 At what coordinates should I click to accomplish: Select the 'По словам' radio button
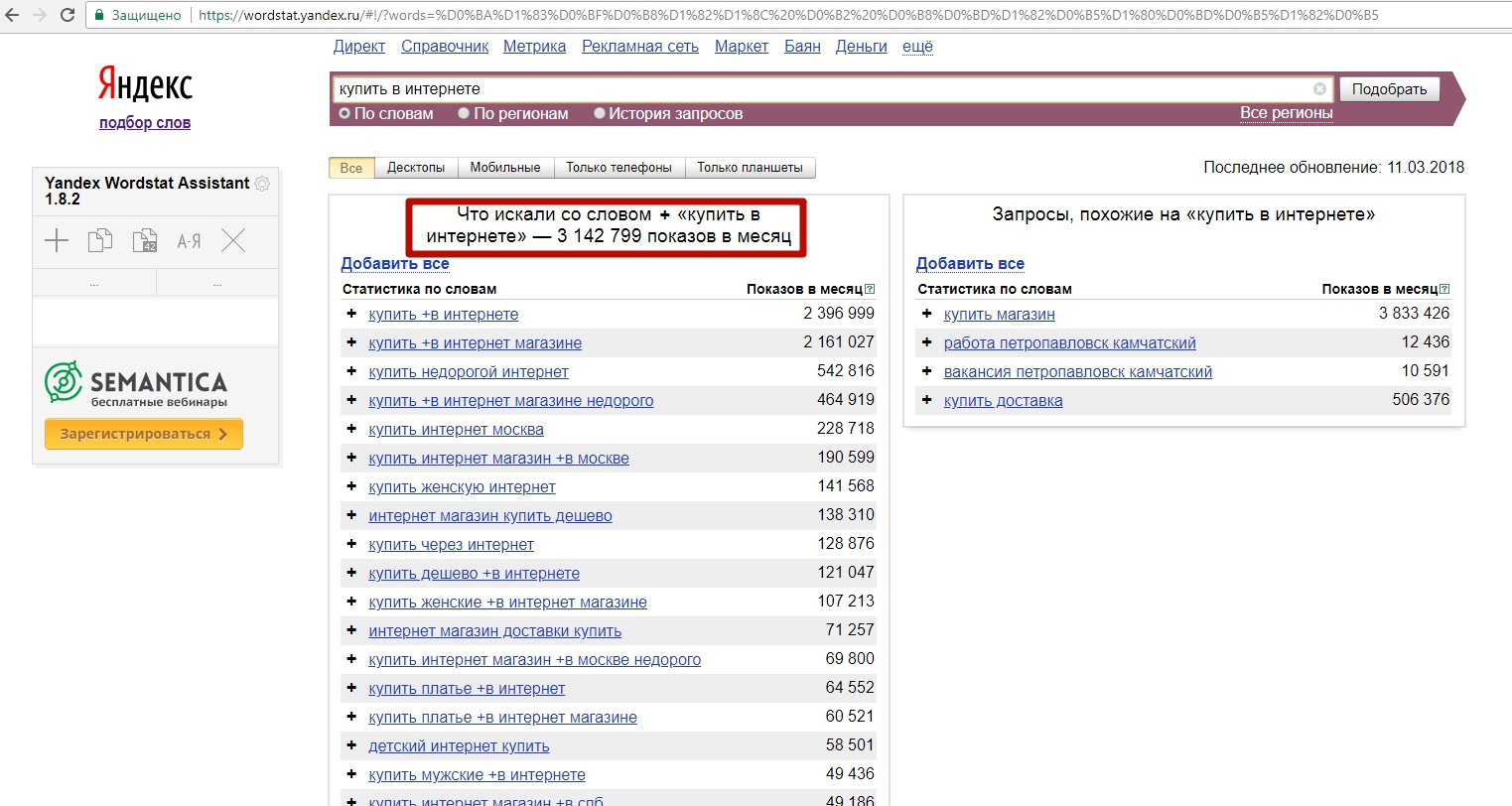tap(345, 113)
